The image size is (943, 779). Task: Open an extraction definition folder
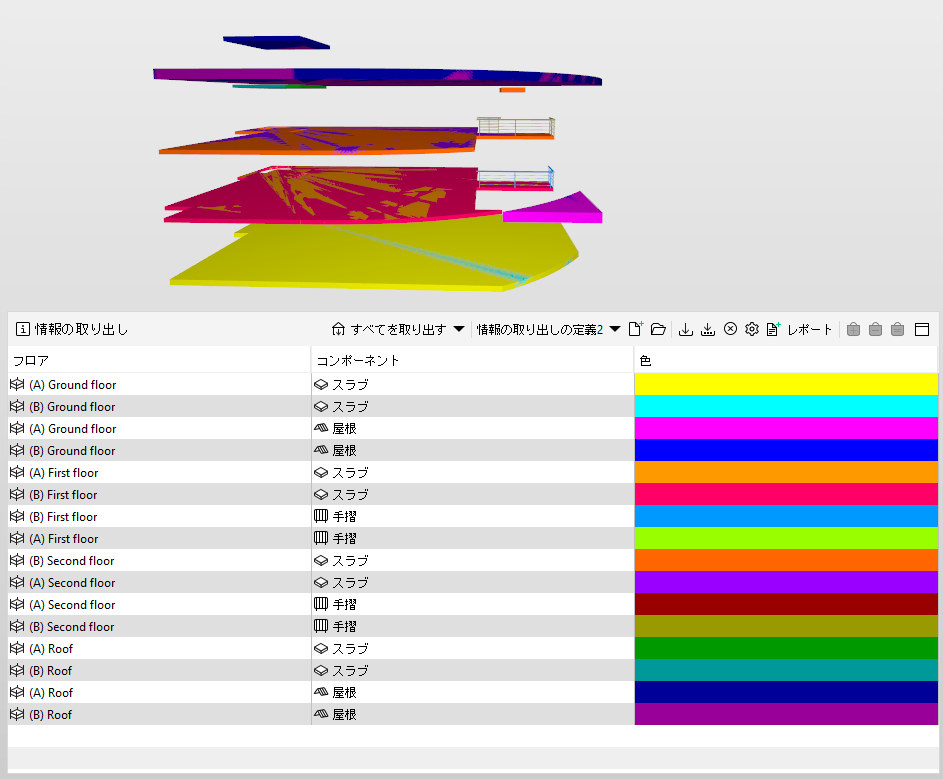(x=659, y=329)
